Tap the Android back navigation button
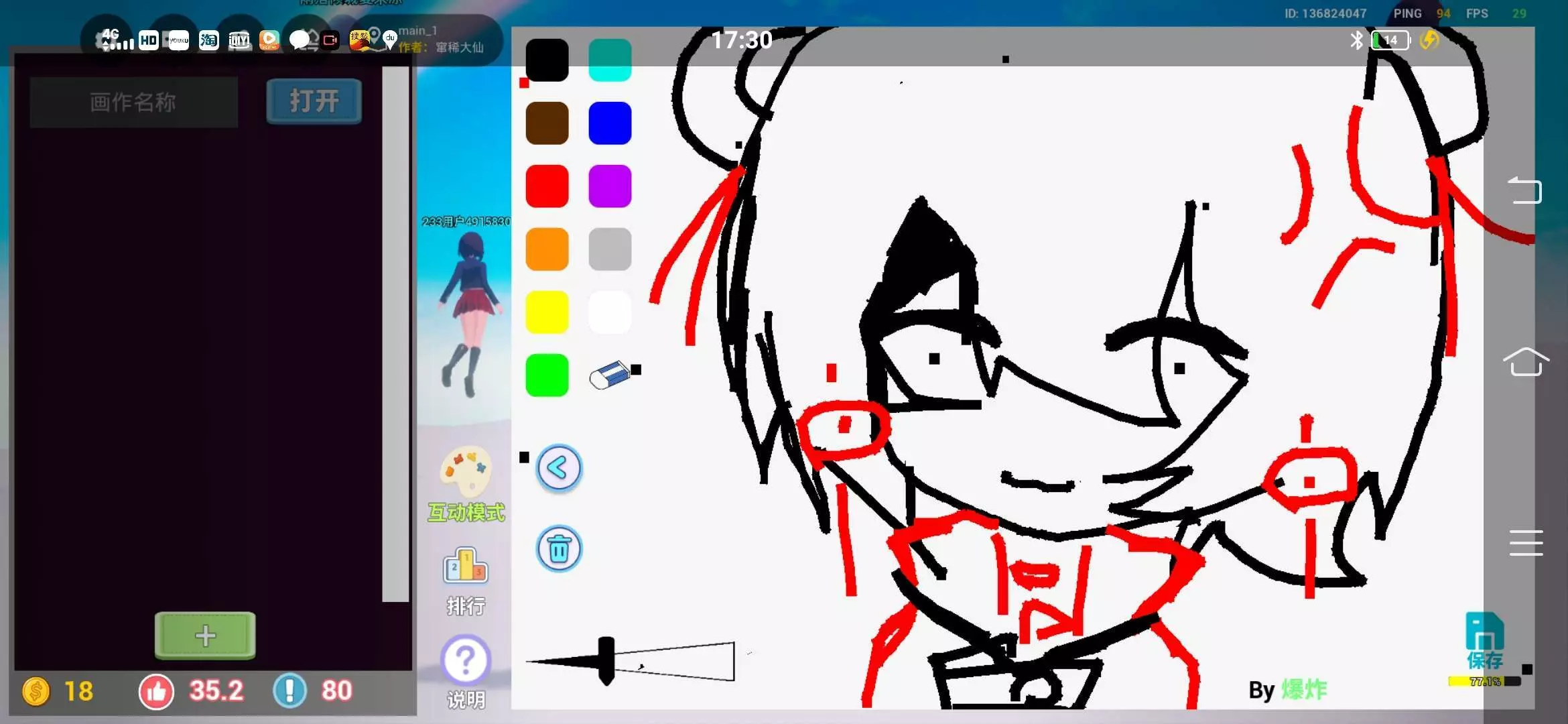This screenshot has width=1568, height=724. 1526,190
